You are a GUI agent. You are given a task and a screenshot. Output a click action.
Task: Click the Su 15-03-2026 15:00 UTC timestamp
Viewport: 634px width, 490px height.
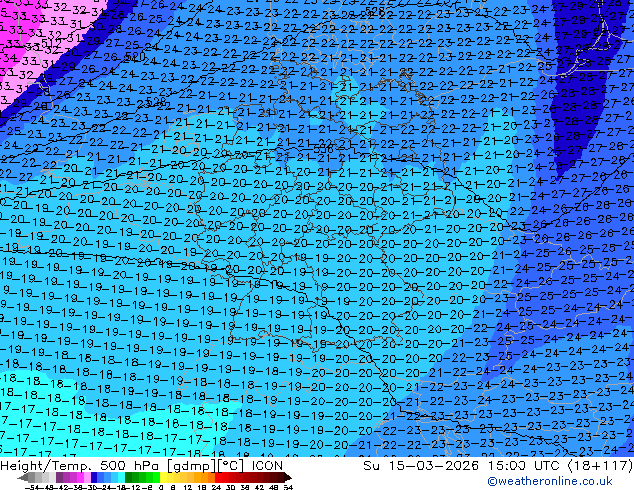click(x=498, y=465)
